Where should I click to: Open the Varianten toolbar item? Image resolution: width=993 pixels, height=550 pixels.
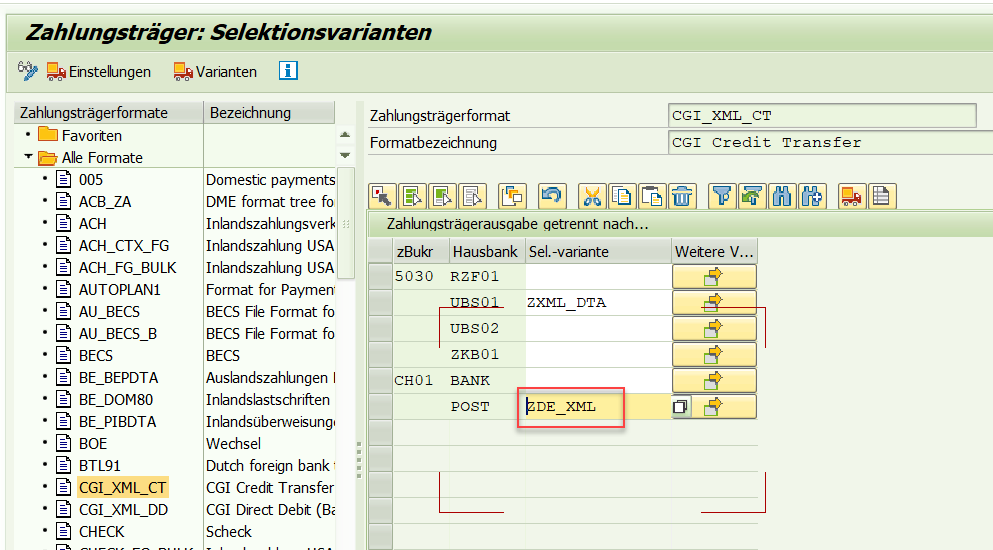pos(215,71)
